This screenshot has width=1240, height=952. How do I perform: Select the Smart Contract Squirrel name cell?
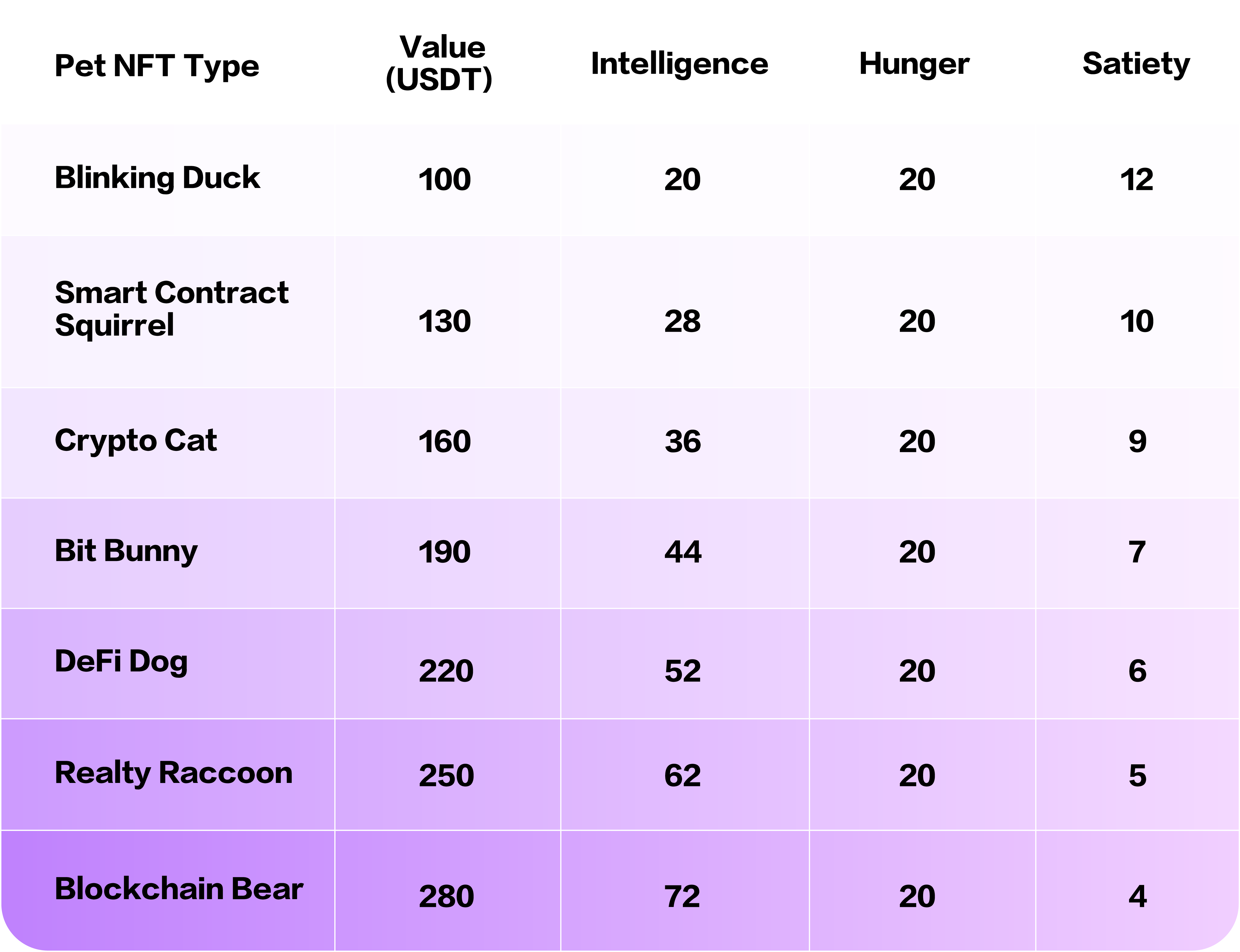tap(171, 309)
